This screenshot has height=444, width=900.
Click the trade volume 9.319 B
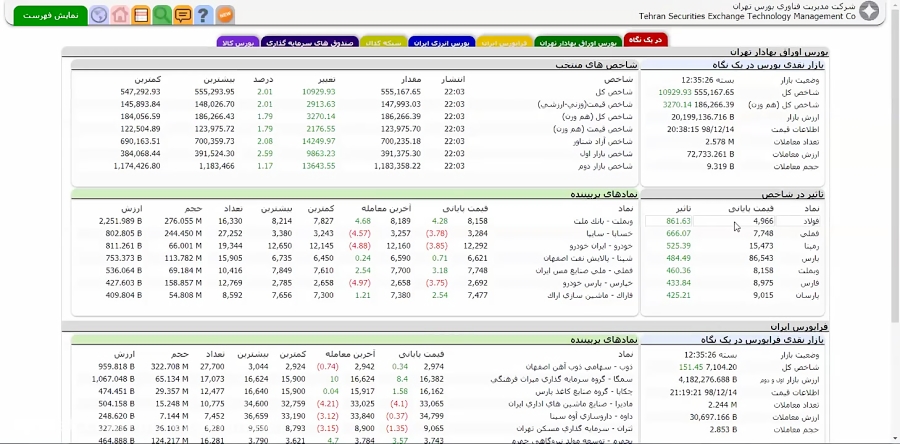pos(720,167)
